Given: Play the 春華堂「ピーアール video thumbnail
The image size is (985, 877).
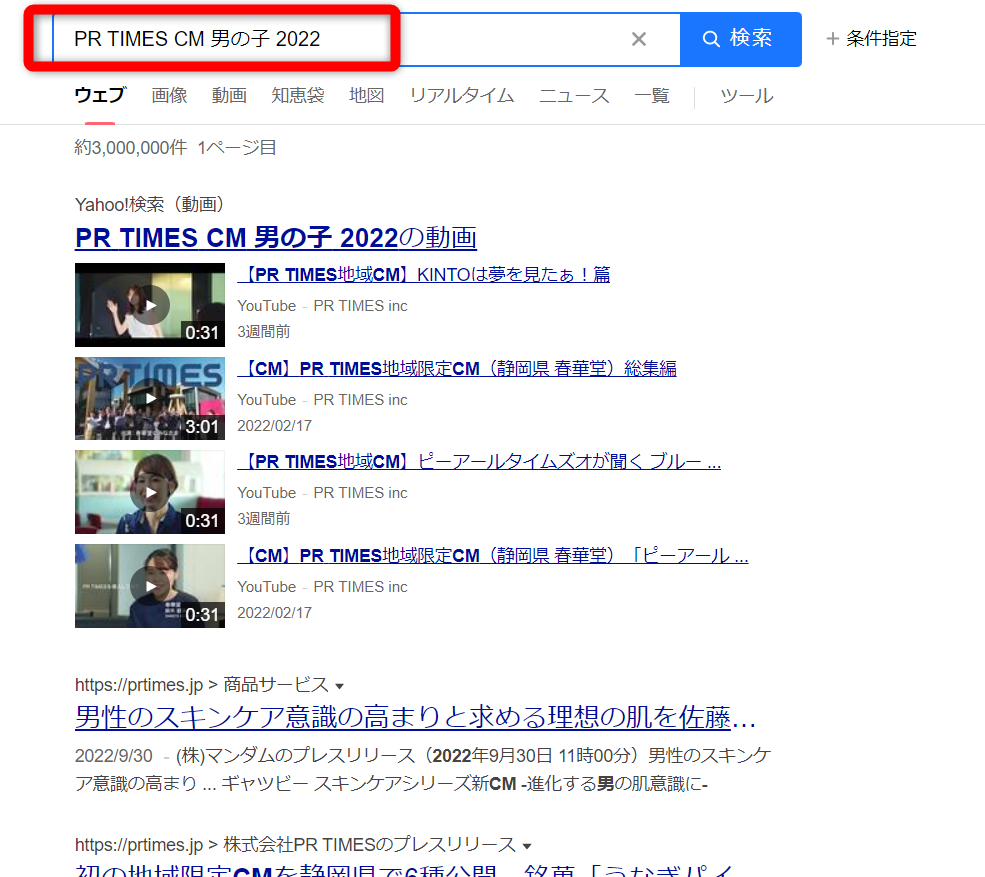Looking at the screenshot, I should coord(150,586).
